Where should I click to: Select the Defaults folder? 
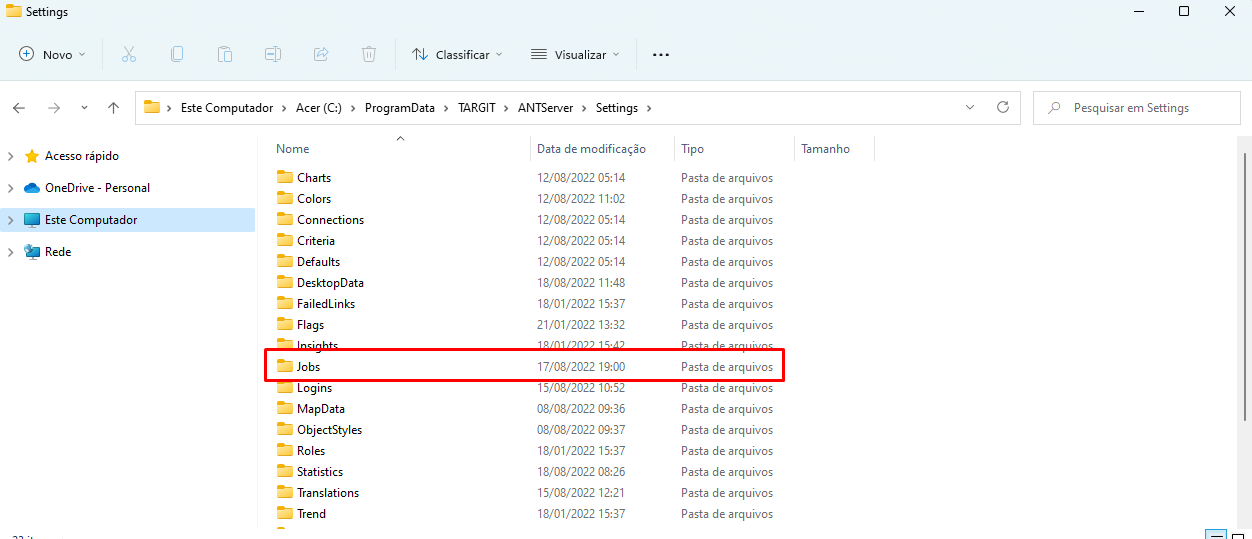[x=318, y=262]
